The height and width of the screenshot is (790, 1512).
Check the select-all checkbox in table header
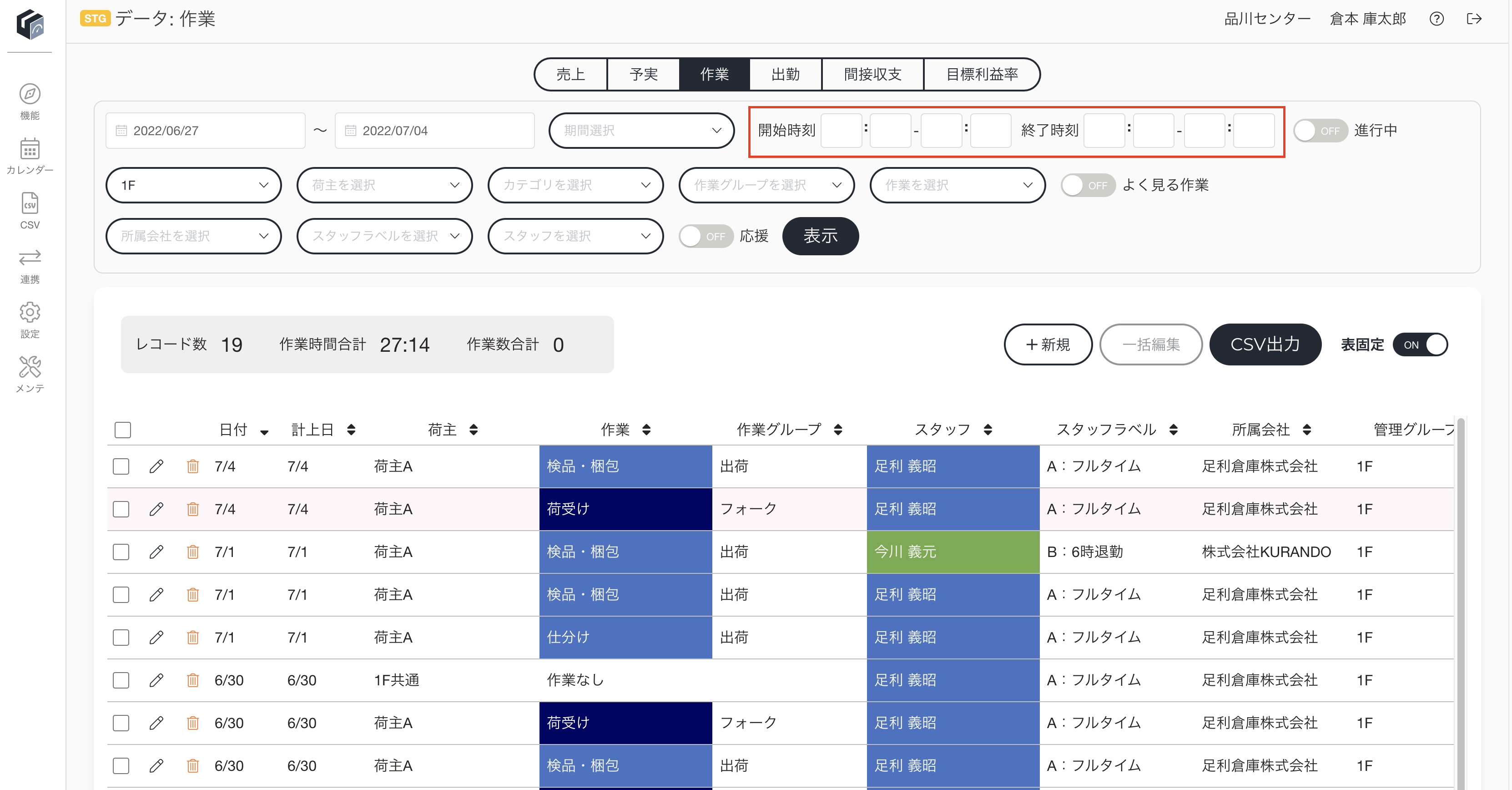pos(123,430)
